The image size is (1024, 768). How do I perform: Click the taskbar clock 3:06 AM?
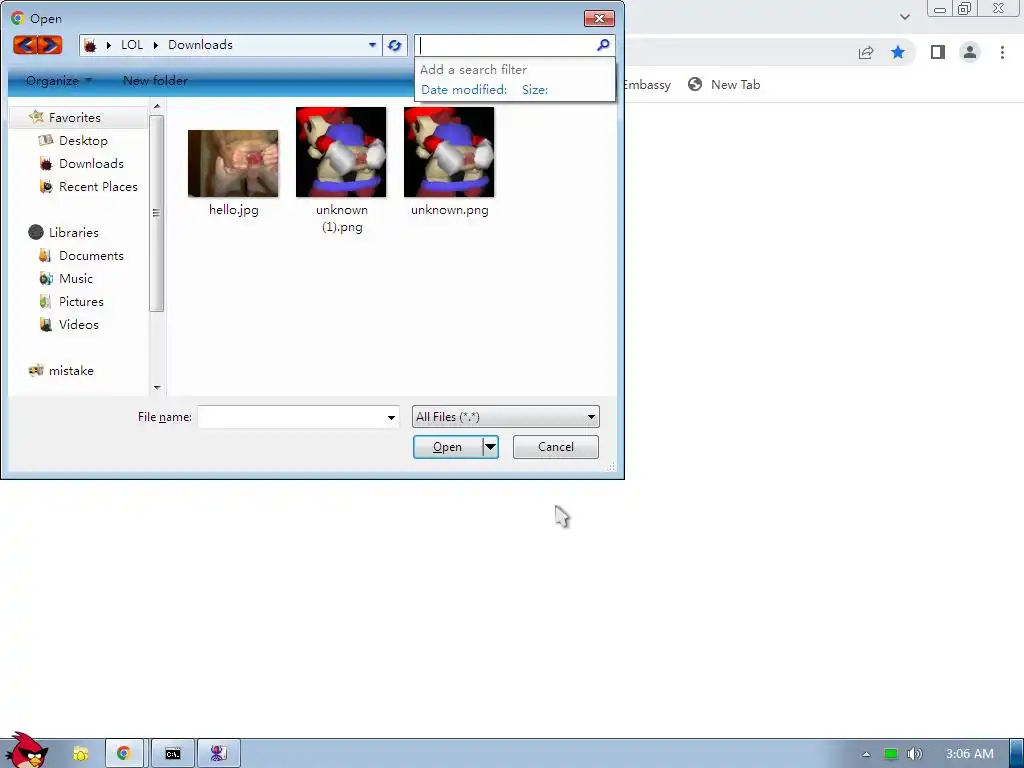(x=970, y=754)
